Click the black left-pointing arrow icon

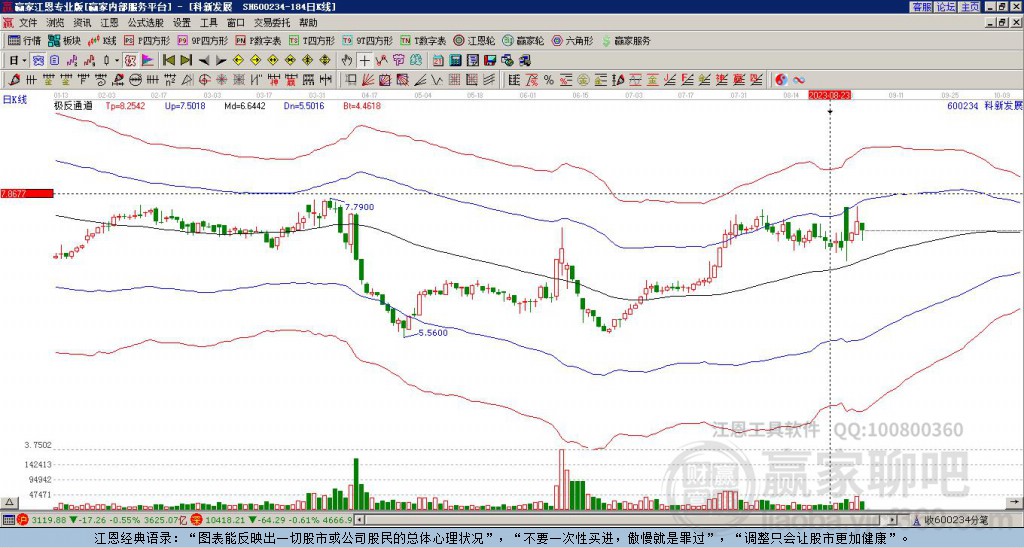tap(204, 61)
